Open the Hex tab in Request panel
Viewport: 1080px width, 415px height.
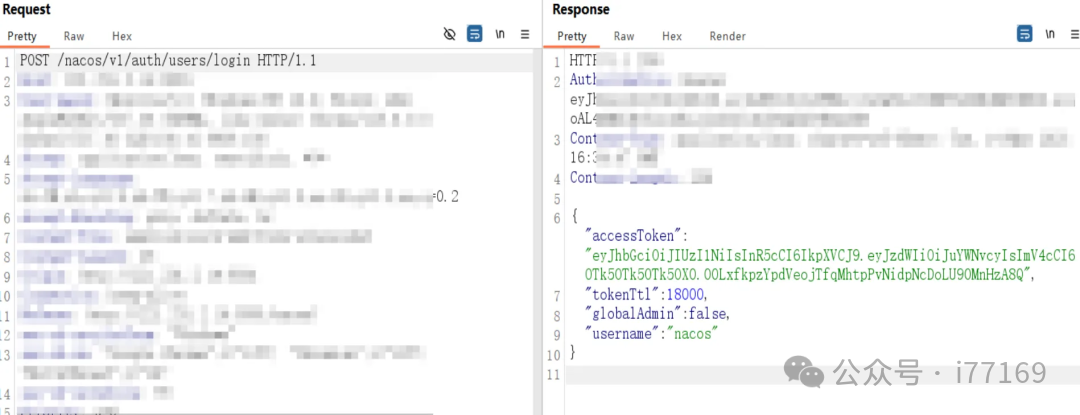(x=122, y=36)
